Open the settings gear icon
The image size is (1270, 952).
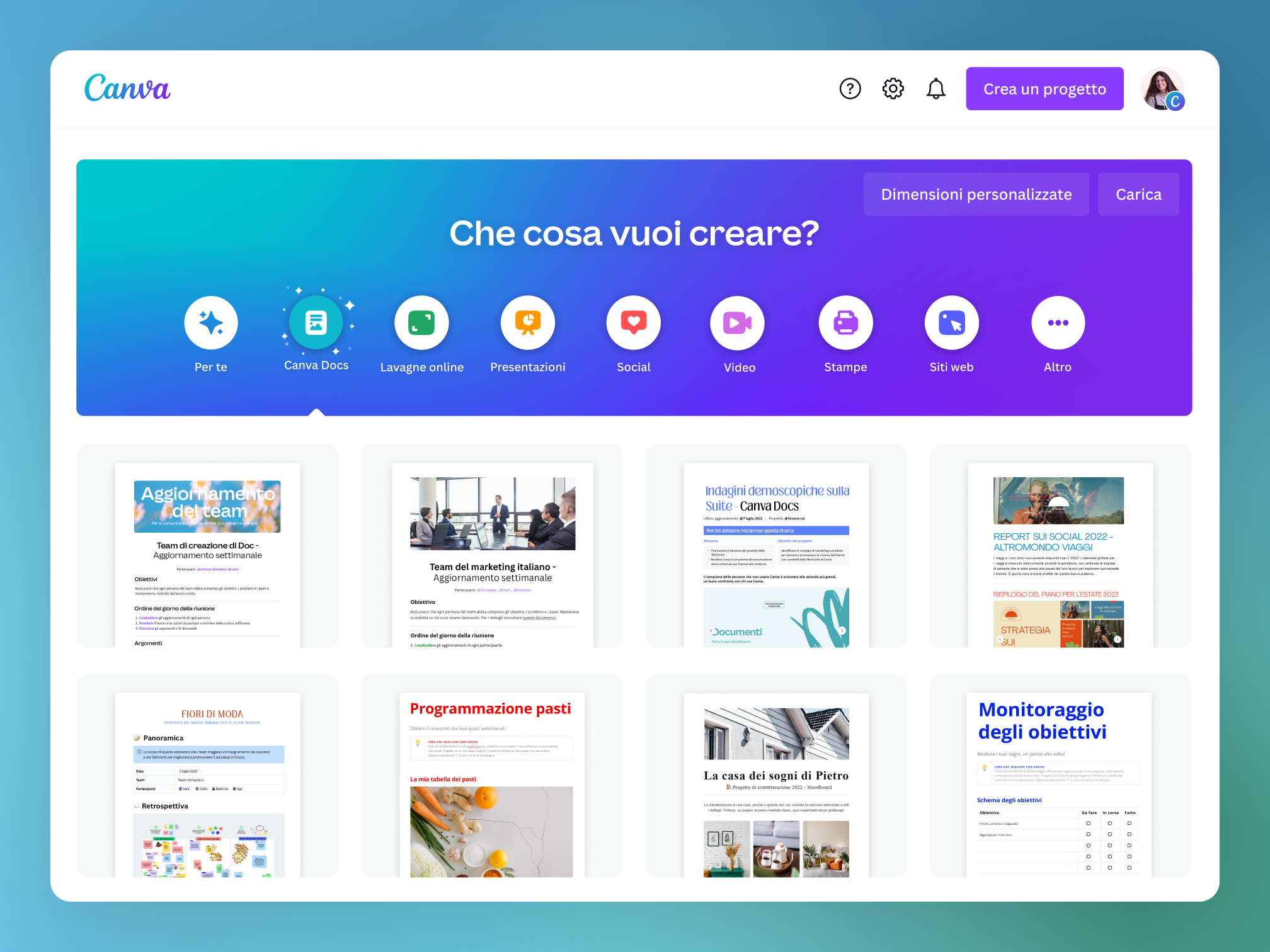893,89
